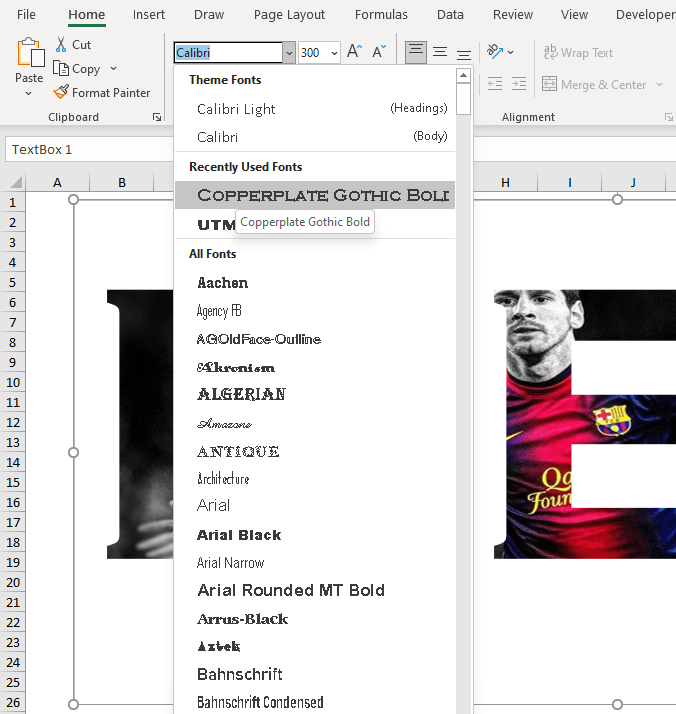
Task: Select Copperplate Gothic Bold from recent fonts
Action: coord(315,195)
